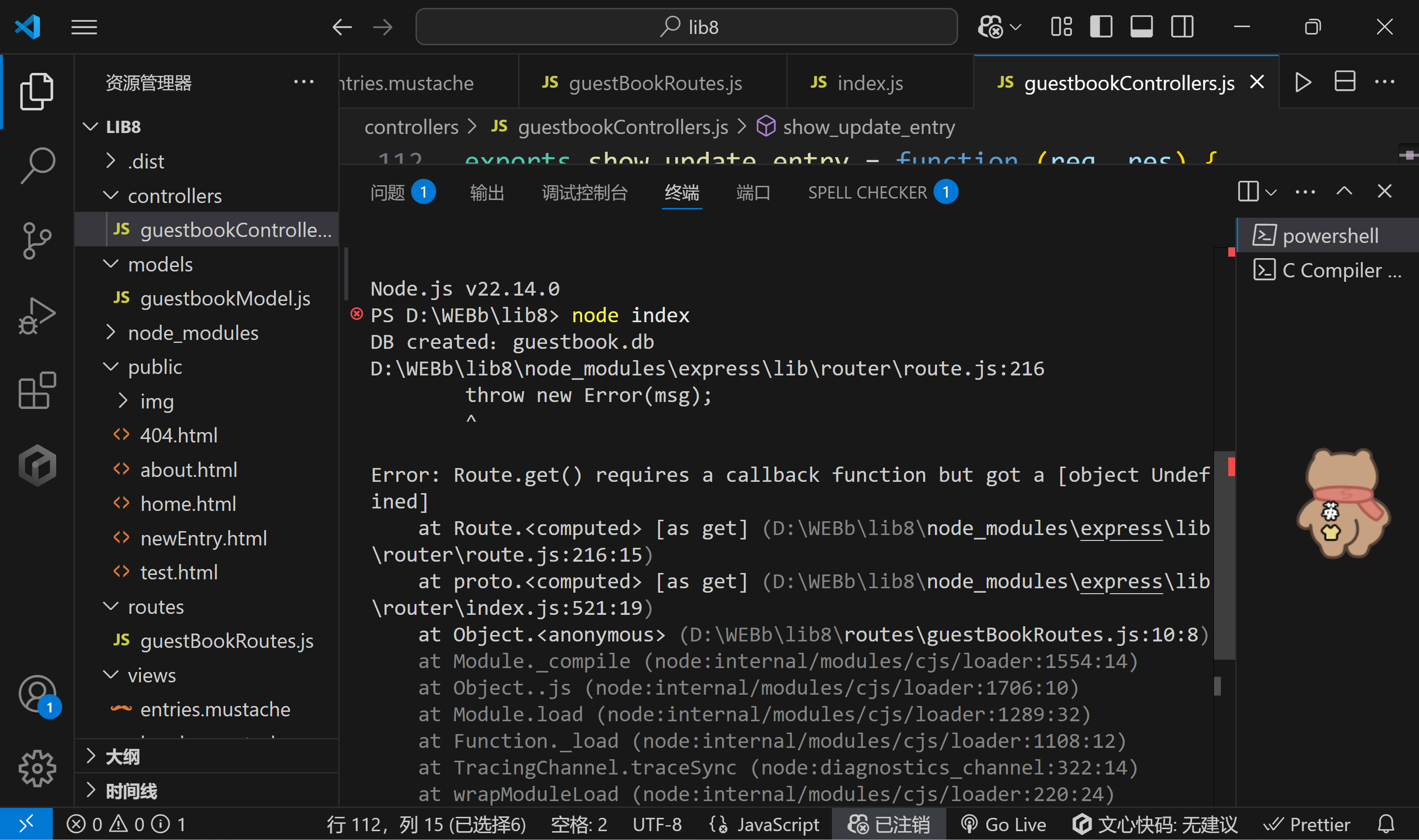Toggle the bottom panel visibility
This screenshot has width=1419, height=840.
point(1141,27)
